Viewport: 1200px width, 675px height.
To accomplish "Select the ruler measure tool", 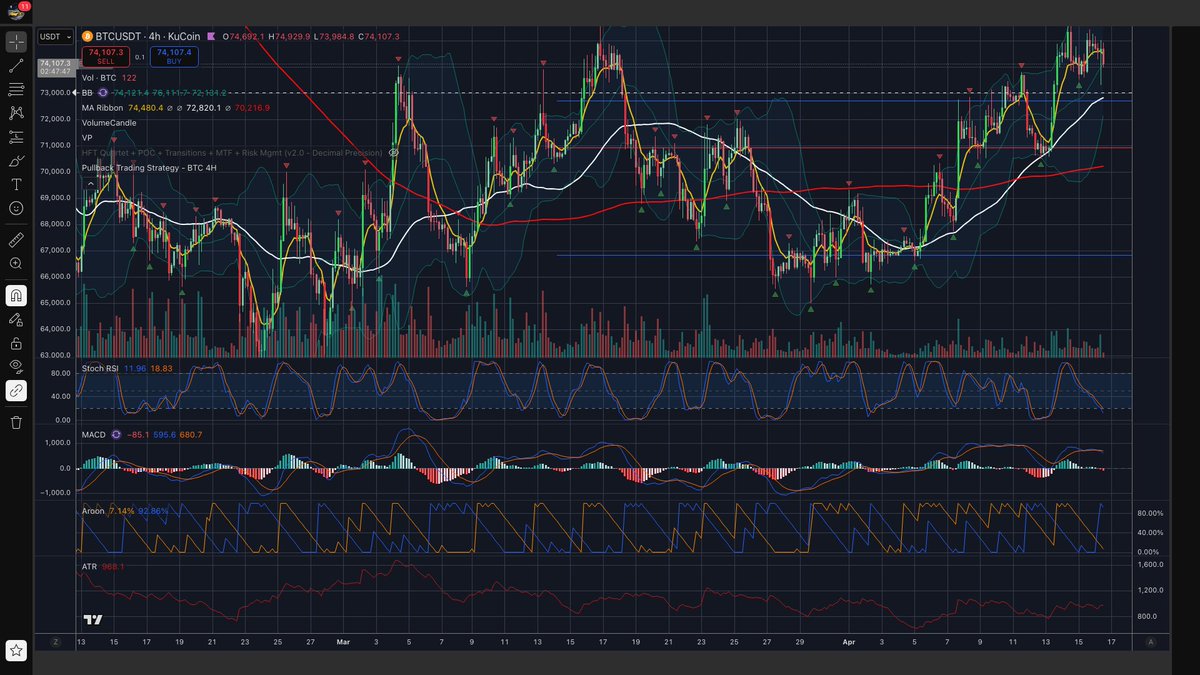I will pyautogui.click(x=16, y=240).
